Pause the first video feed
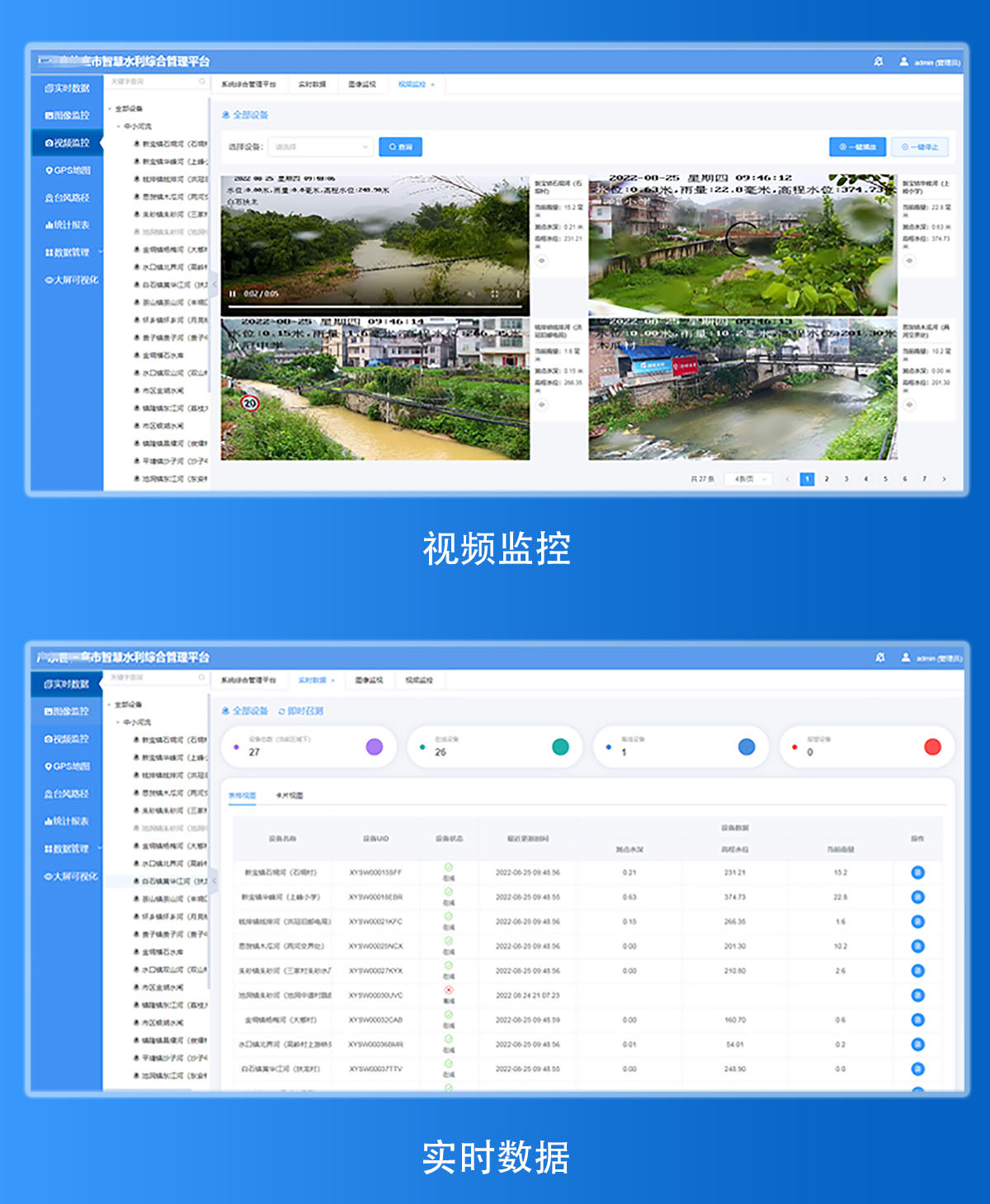 point(233,294)
